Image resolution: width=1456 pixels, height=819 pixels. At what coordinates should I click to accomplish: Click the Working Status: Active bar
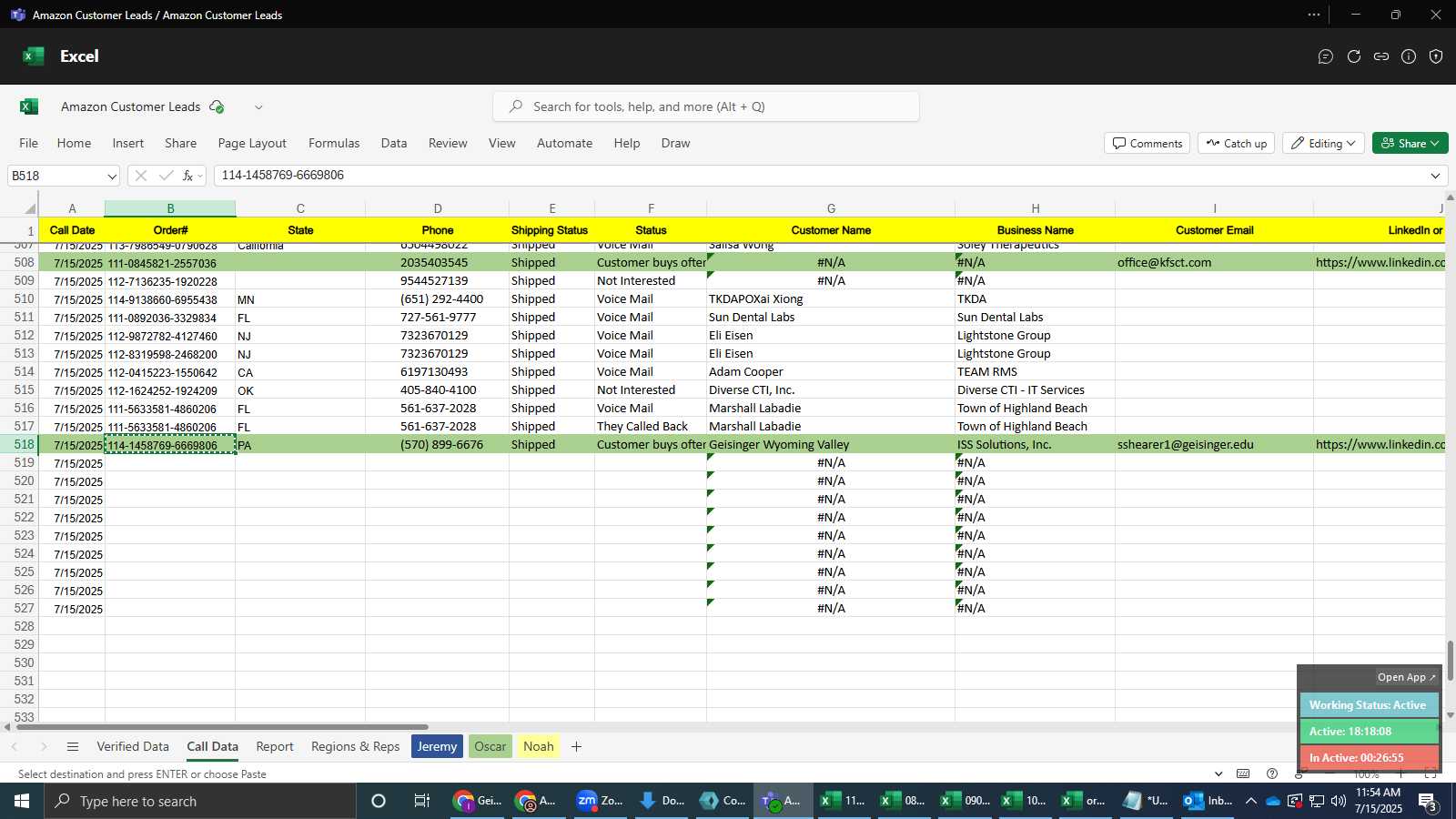(x=1369, y=705)
